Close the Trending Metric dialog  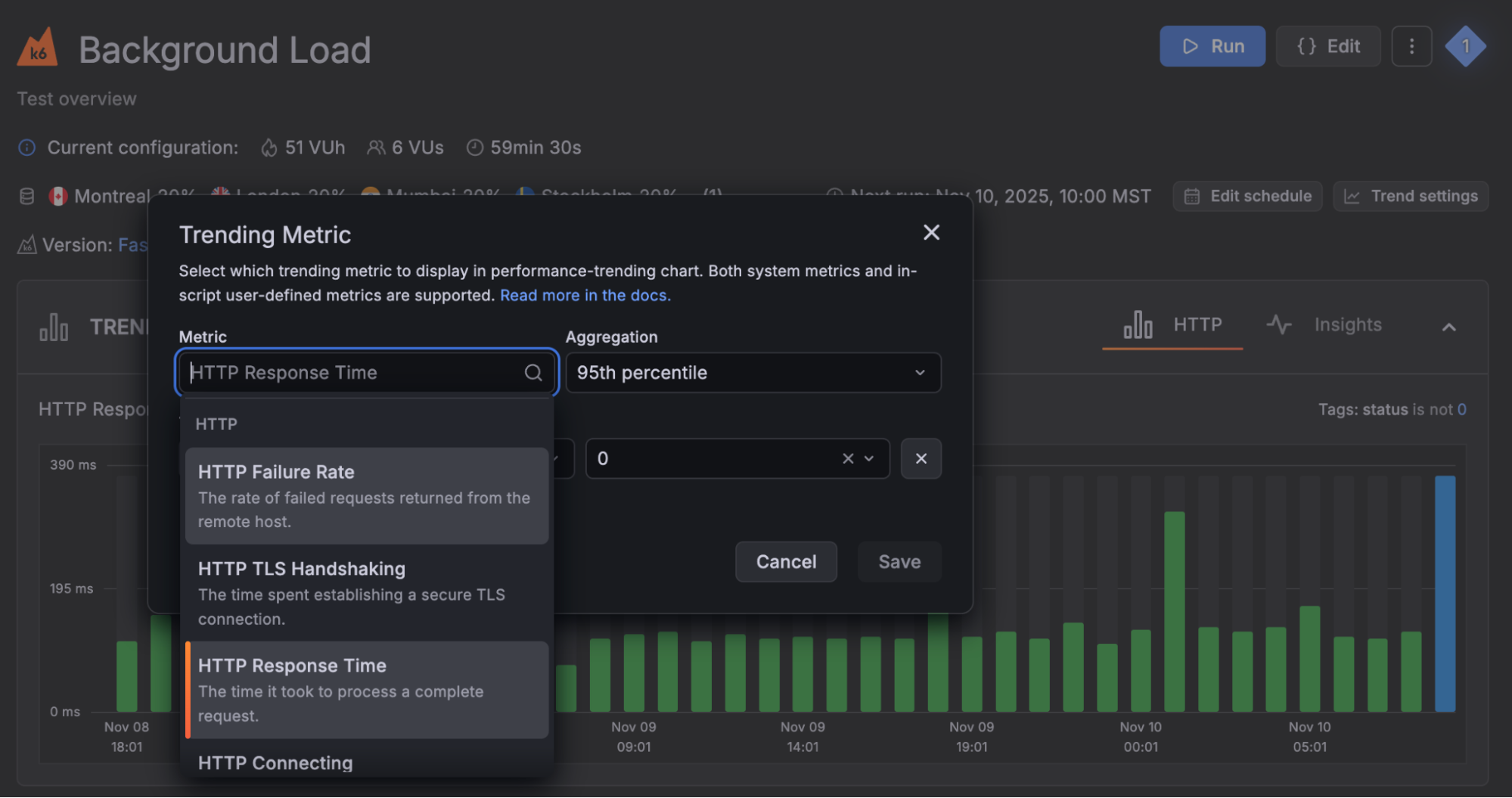[931, 233]
